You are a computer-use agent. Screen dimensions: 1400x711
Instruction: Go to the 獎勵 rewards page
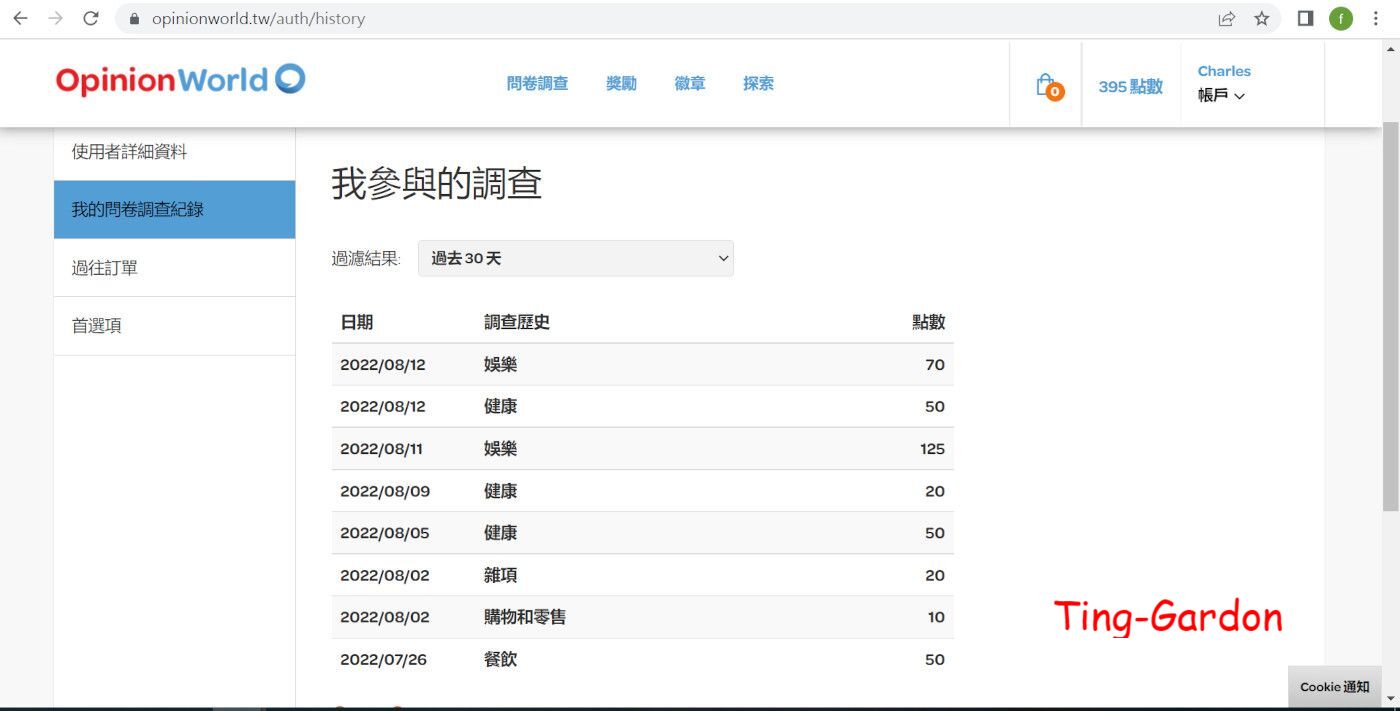(621, 84)
